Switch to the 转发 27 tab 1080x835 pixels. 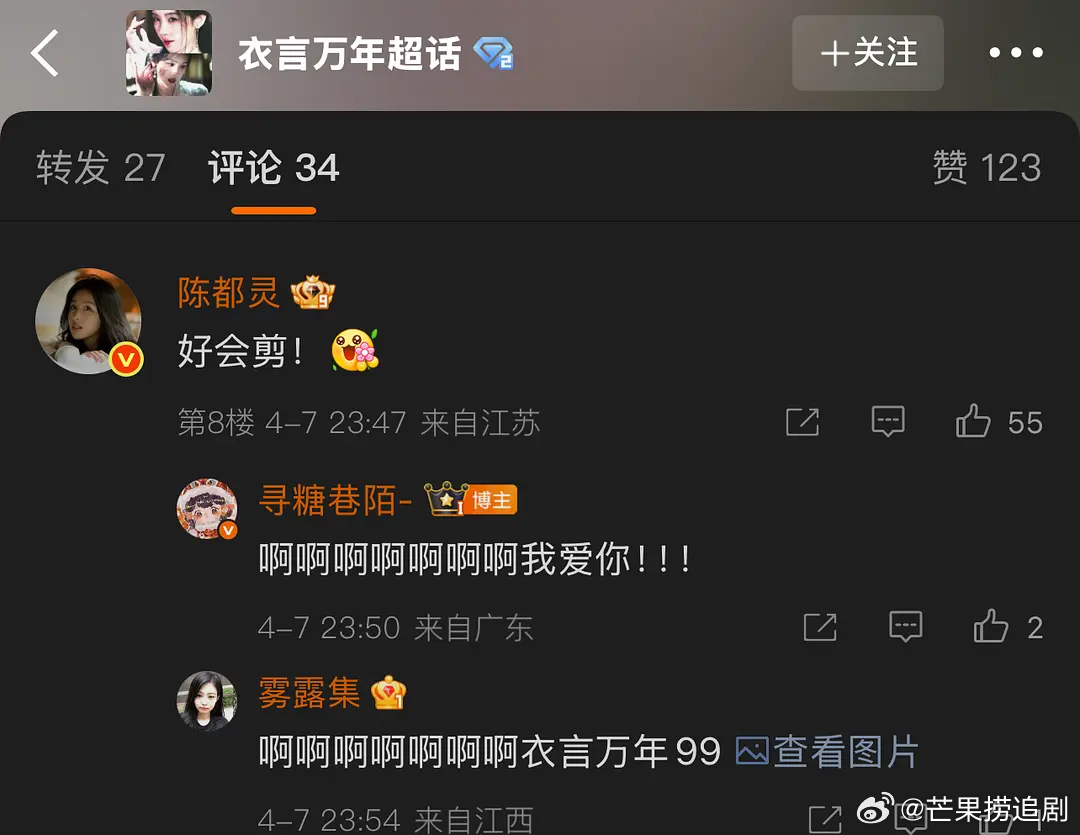[101, 167]
